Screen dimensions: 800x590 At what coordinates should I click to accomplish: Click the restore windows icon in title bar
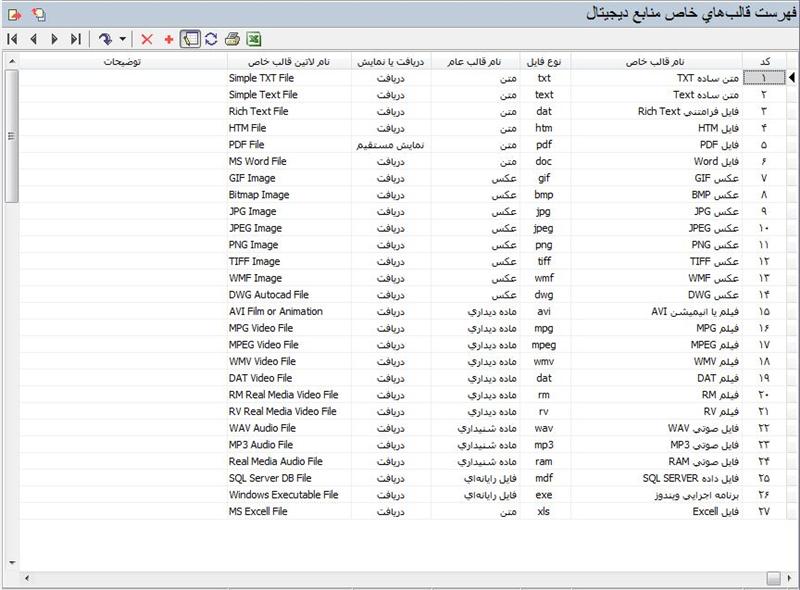click(x=39, y=15)
